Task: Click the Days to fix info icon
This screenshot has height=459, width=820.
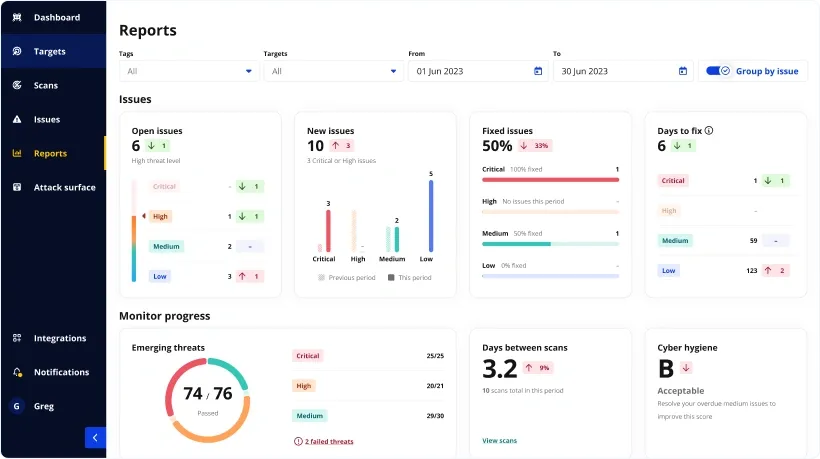Action: [x=709, y=131]
